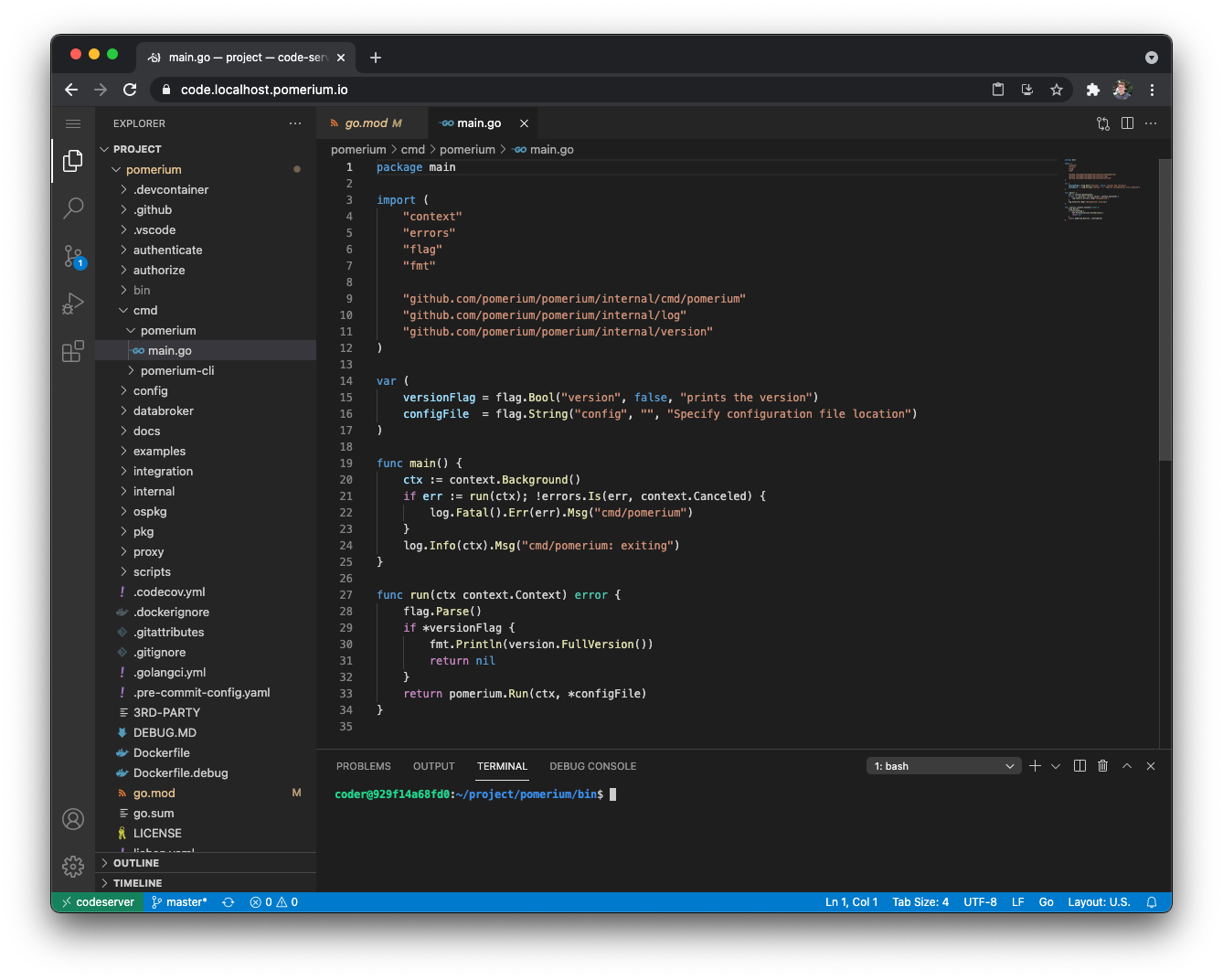
Task: Open the Extensions view
Action: coord(73,351)
